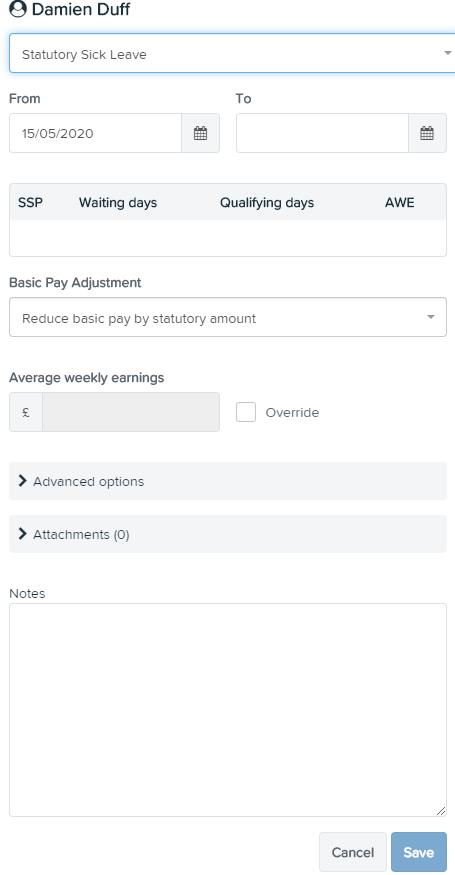Click into the Notes text area
455x875 pixels.
[228, 710]
